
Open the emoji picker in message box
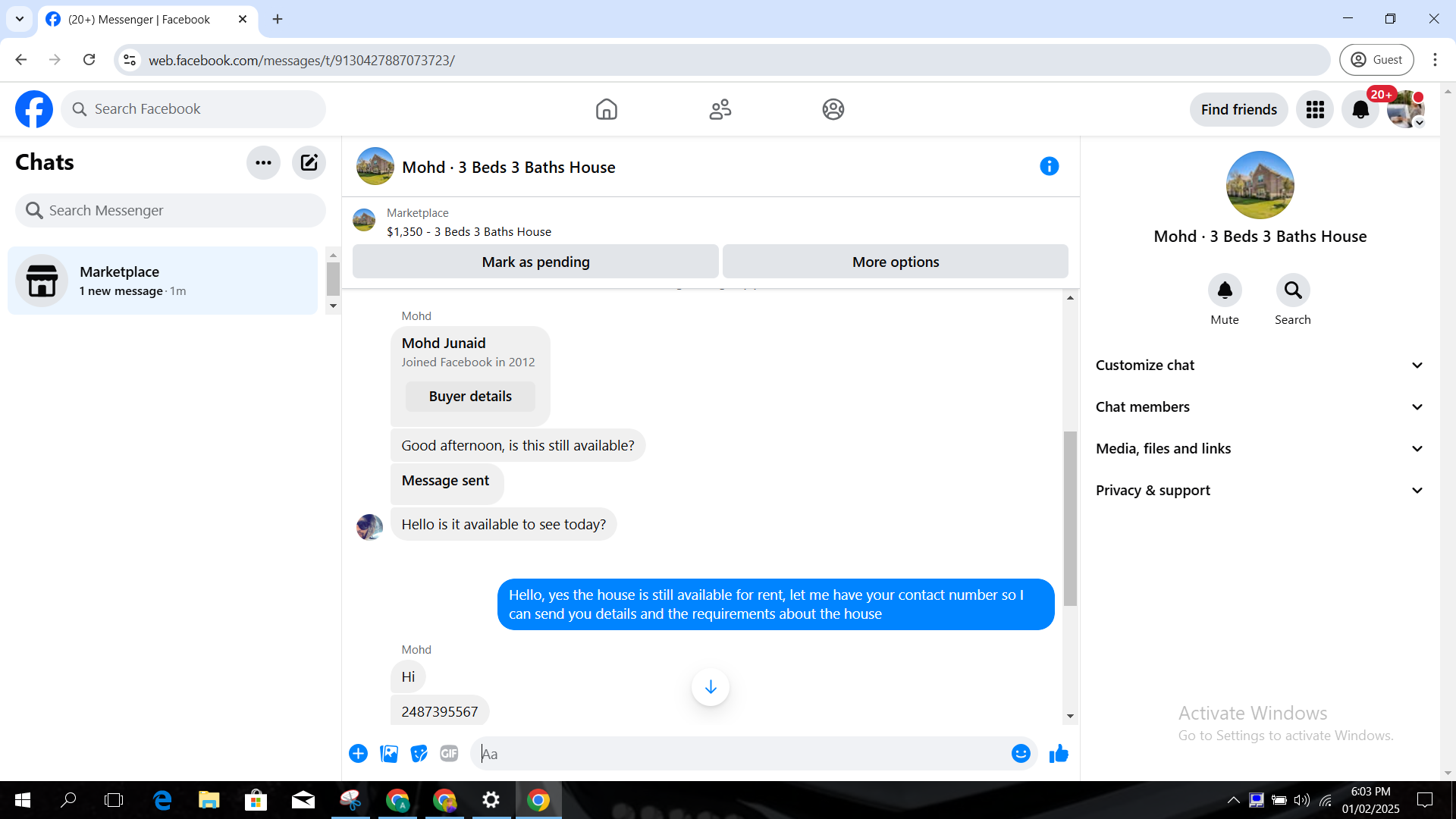[x=1021, y=754]
